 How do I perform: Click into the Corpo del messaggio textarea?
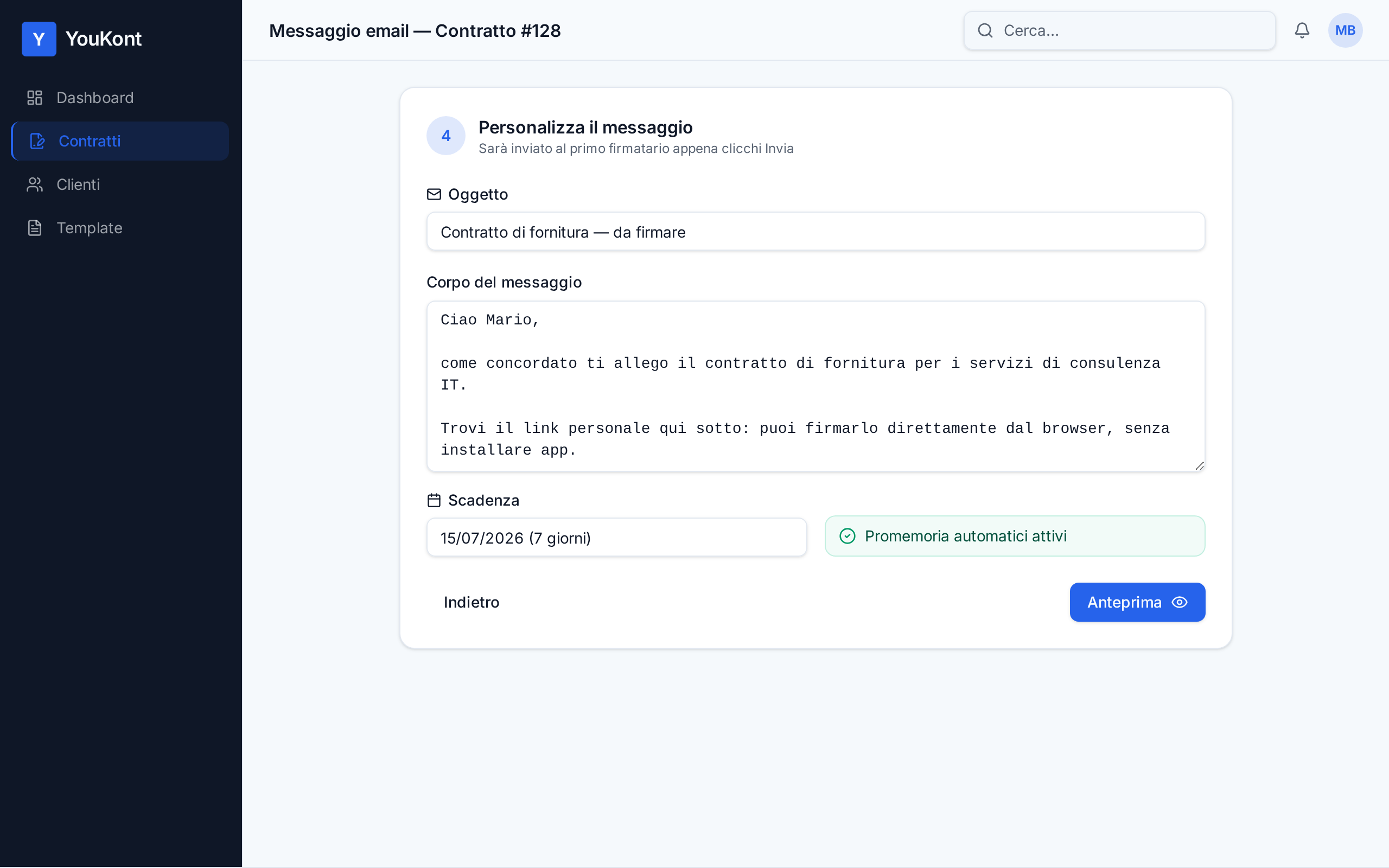click(x=815, y=386)
